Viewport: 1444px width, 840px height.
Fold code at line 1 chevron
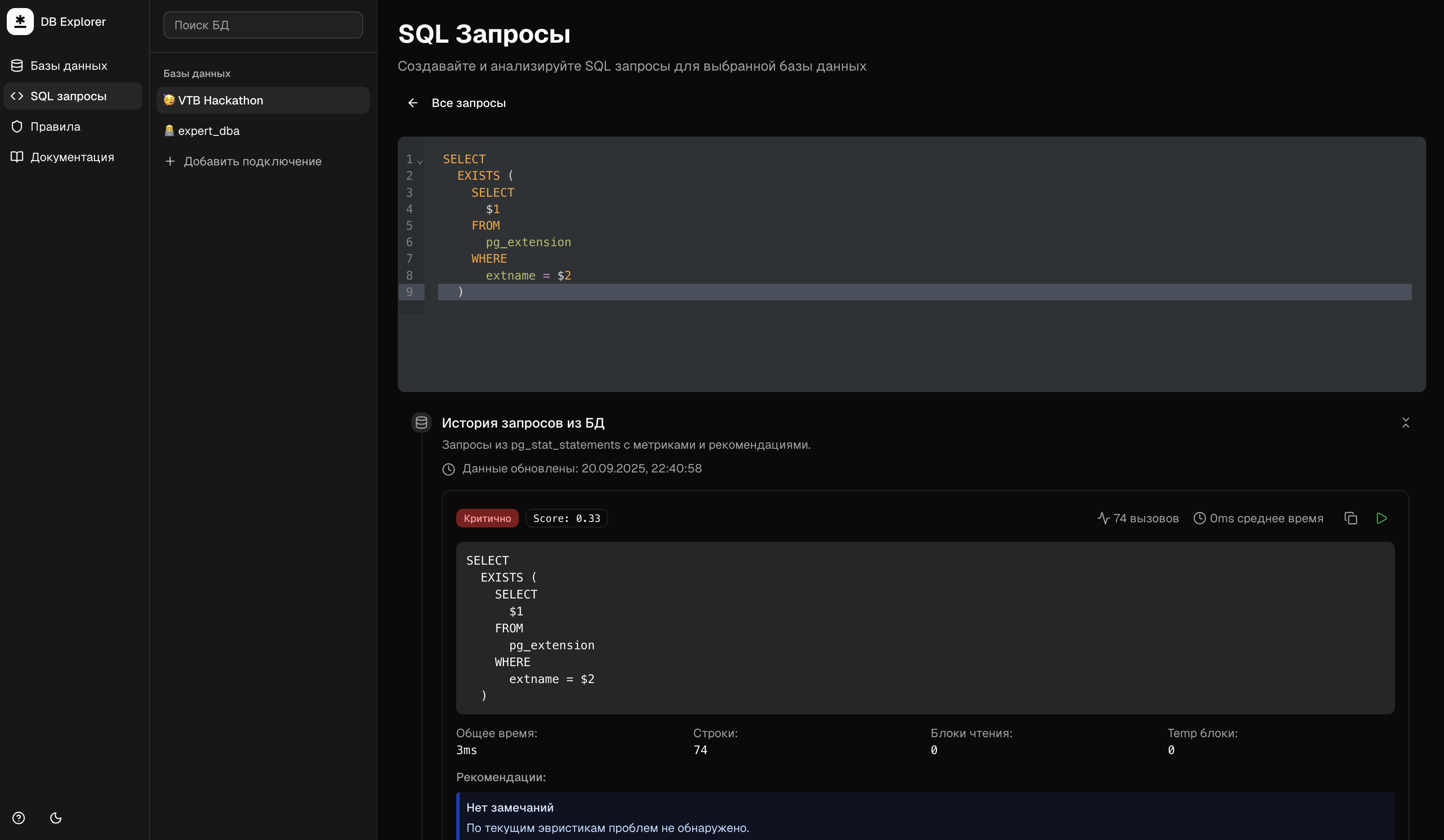point(420,162)
